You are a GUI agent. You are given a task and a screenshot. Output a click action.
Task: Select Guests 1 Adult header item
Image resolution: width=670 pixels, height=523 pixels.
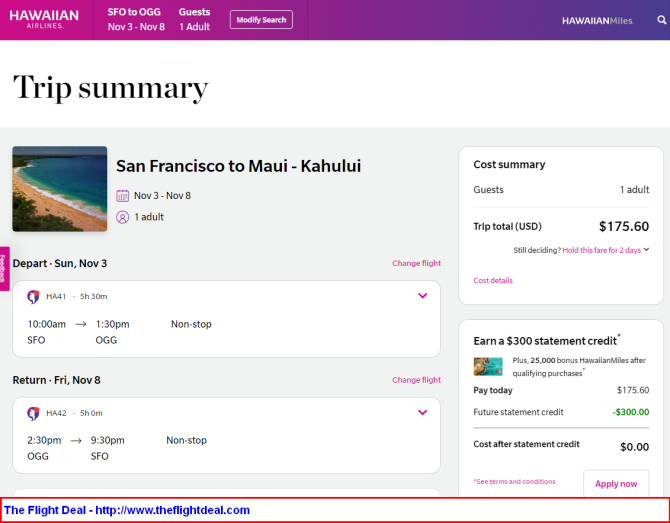click(x=194, y=19)
